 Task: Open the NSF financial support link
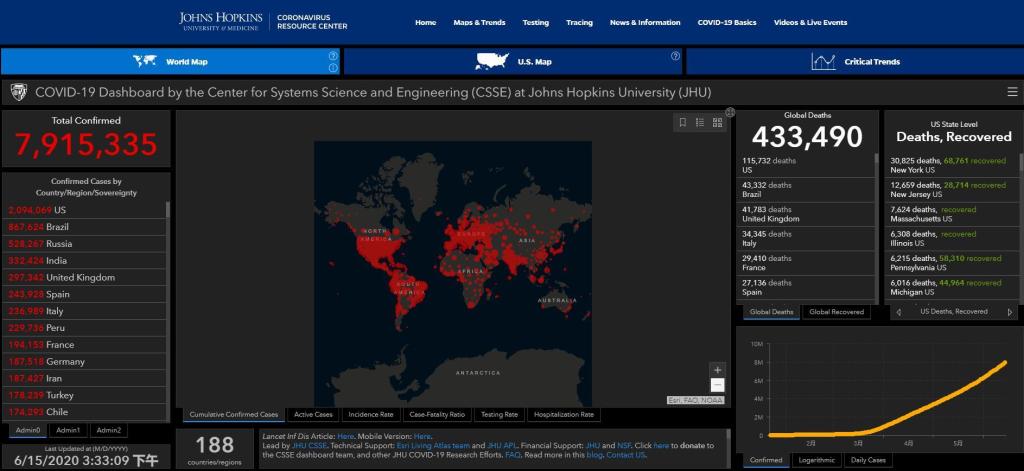624,446
